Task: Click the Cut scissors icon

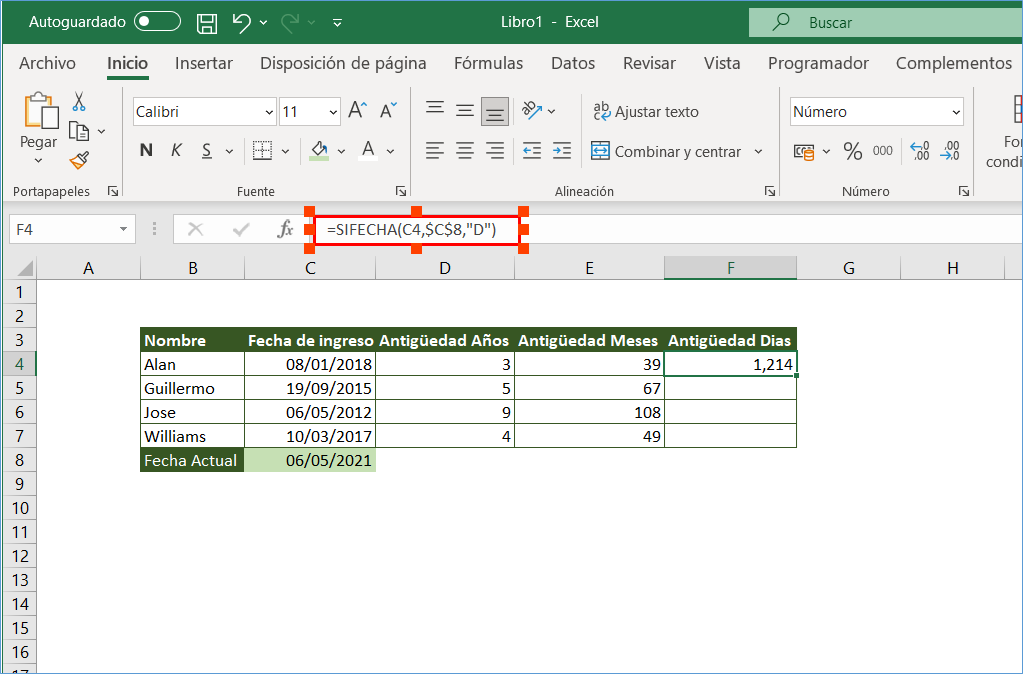Action: (79, 102)
